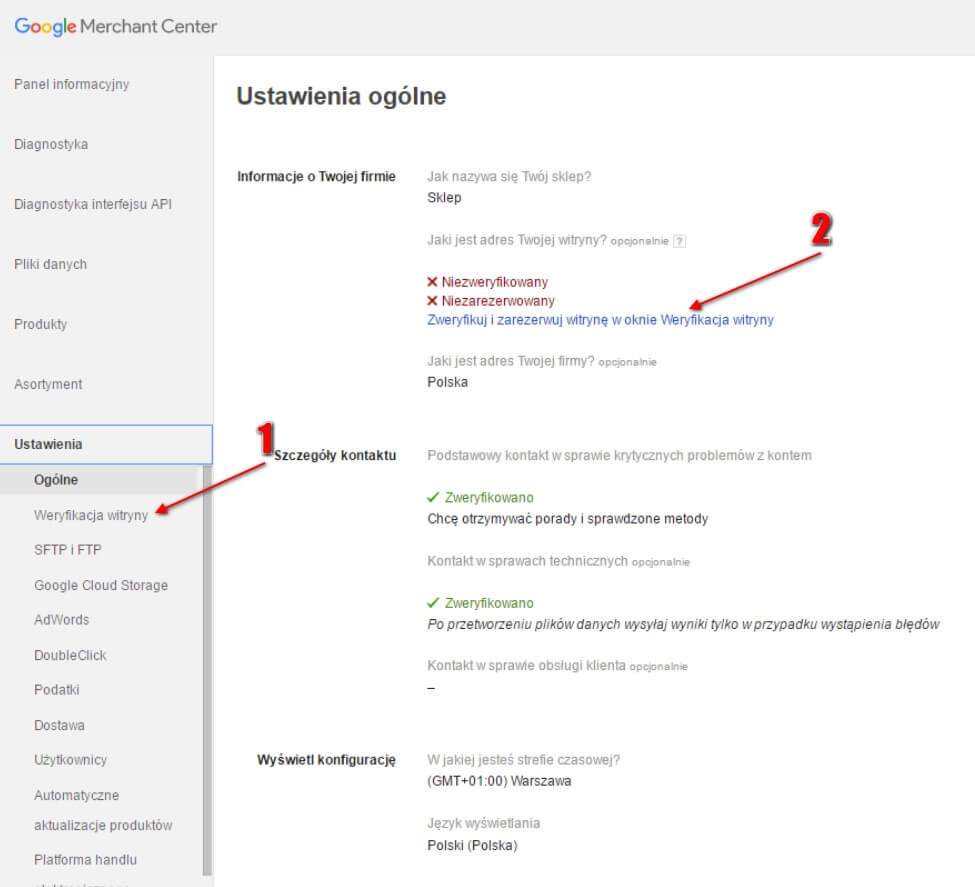Click the Google Merchant Center logo
Image resolution: width=975 pixels, height=887 pixels.
116,26
